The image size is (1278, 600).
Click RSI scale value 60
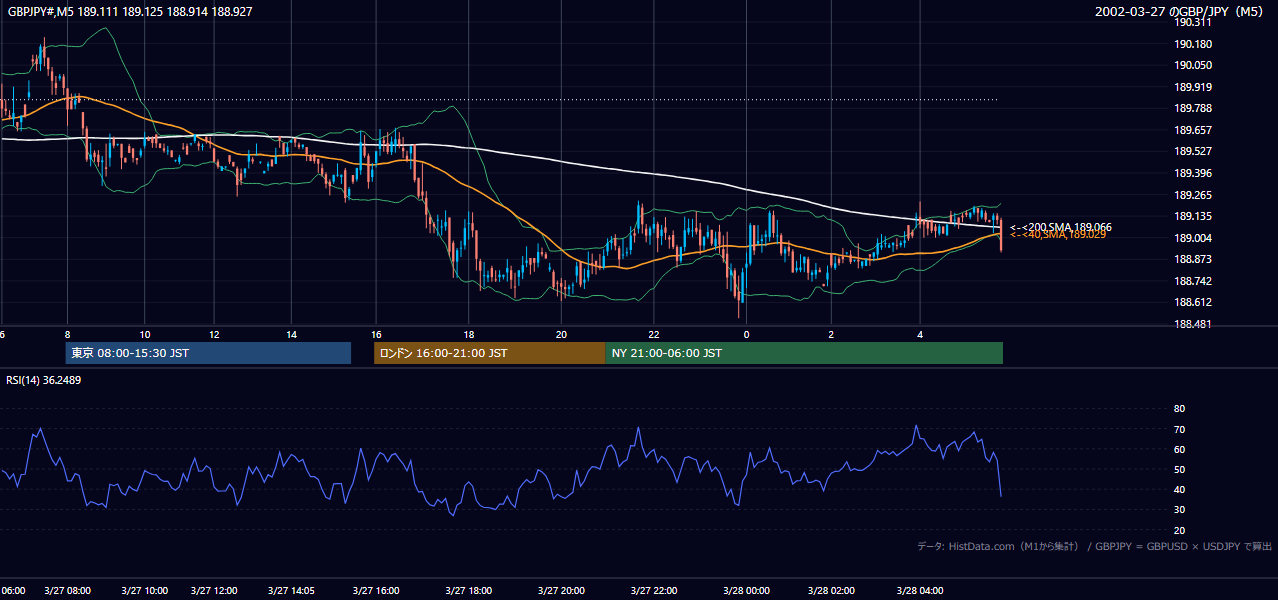click(1179, 449)
